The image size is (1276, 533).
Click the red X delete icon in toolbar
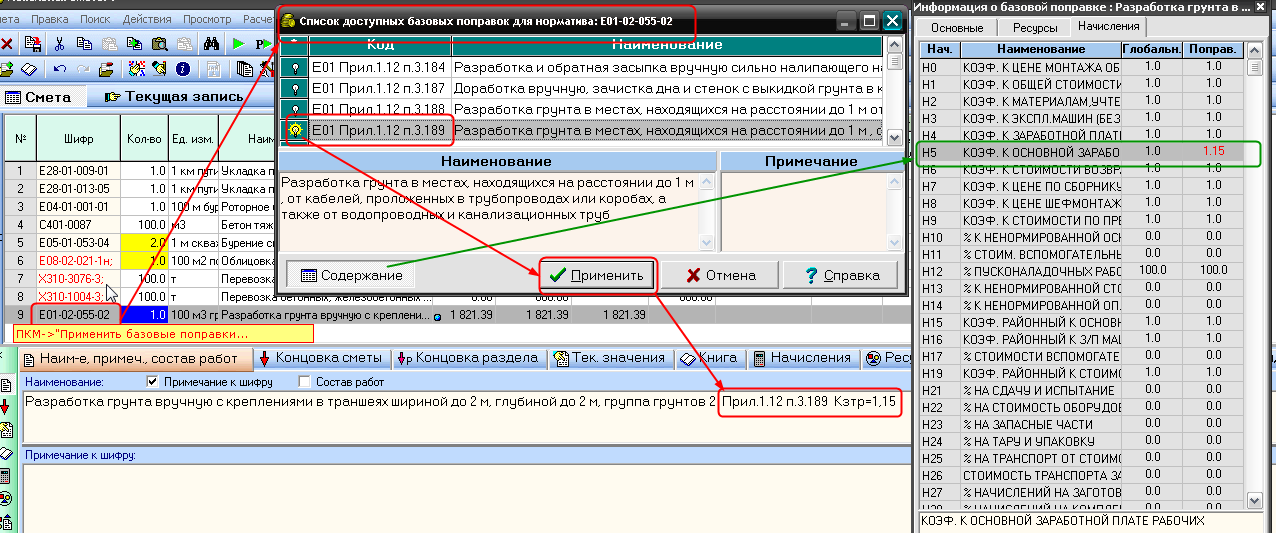7,44
